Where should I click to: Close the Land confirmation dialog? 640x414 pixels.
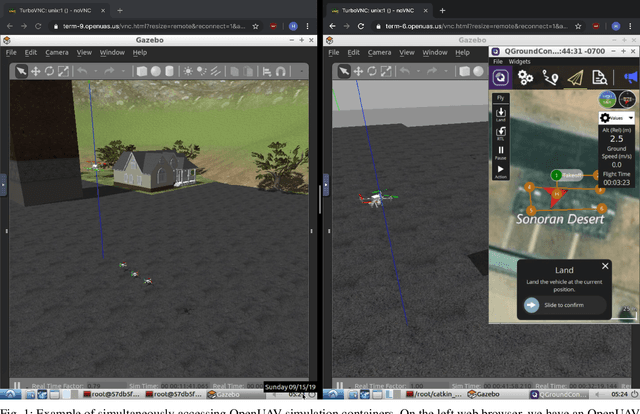pos(605,266)
